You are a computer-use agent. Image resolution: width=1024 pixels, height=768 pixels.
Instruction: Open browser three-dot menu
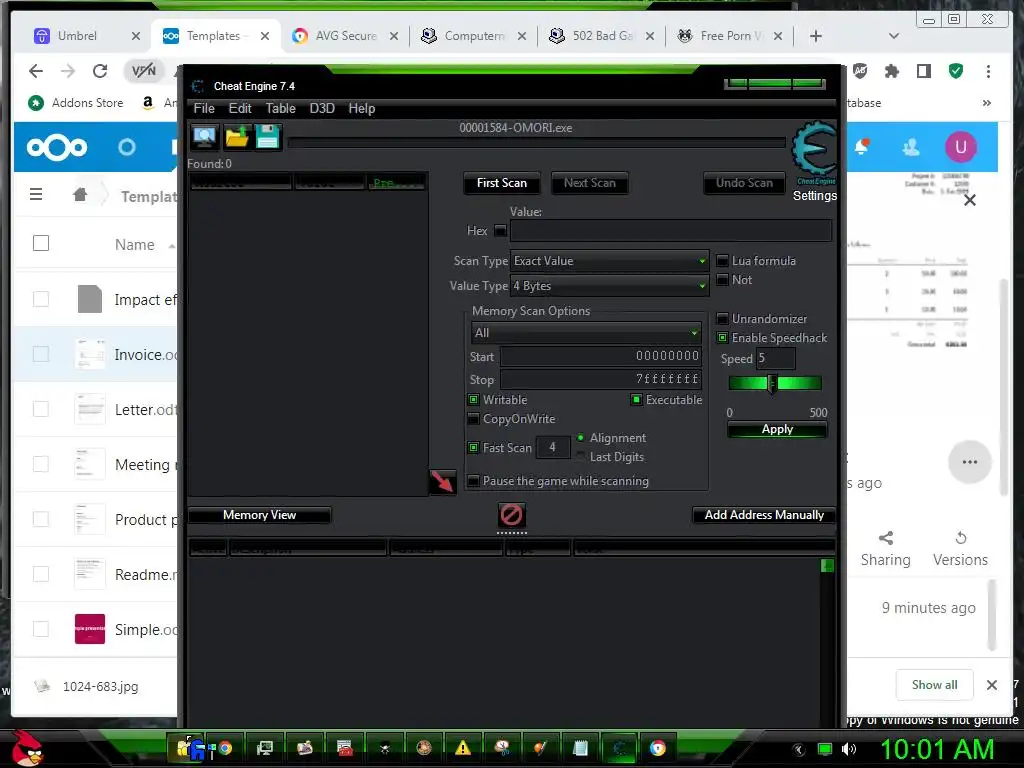[988, 71]
